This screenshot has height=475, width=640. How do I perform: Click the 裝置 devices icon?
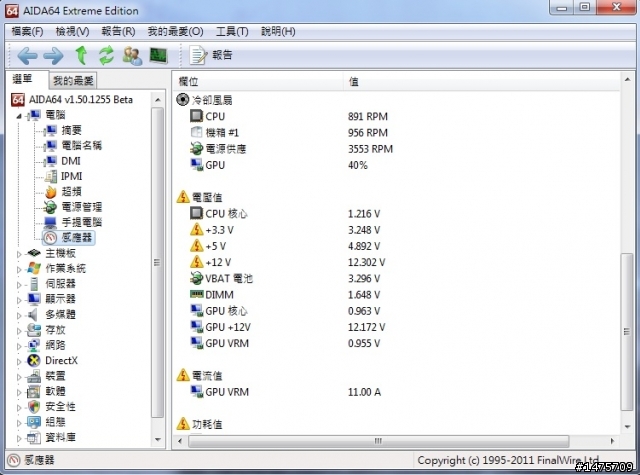click(x=34, y=376)
